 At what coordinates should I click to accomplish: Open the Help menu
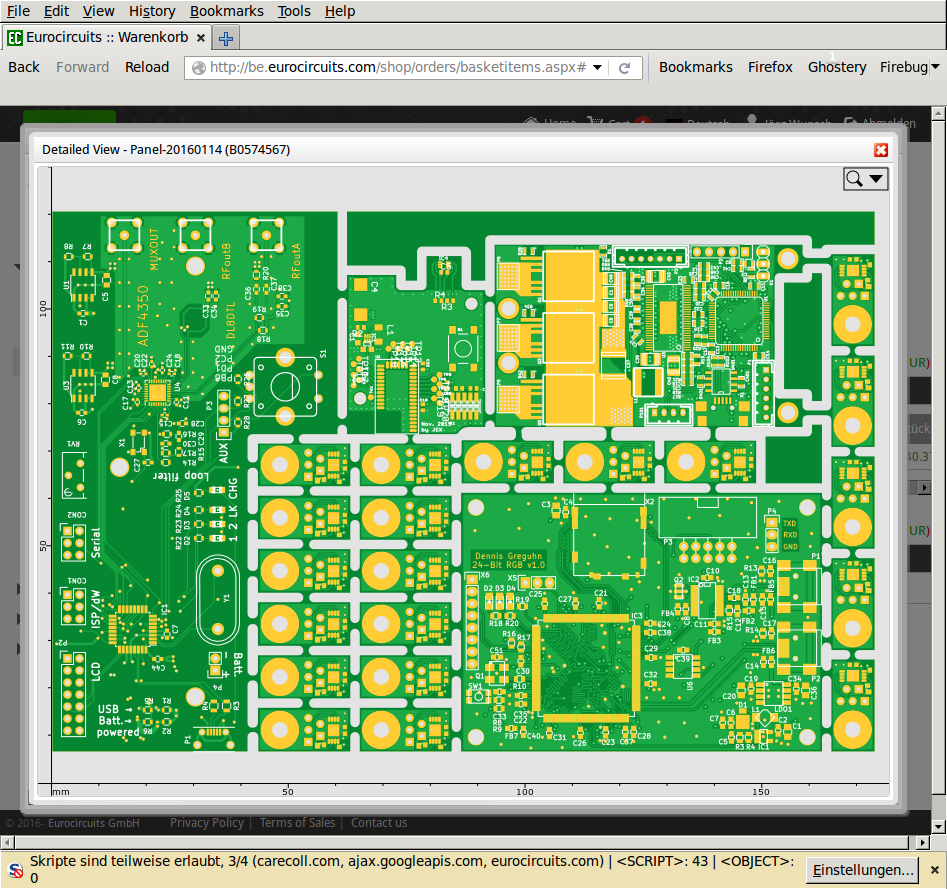click(340, 11)
